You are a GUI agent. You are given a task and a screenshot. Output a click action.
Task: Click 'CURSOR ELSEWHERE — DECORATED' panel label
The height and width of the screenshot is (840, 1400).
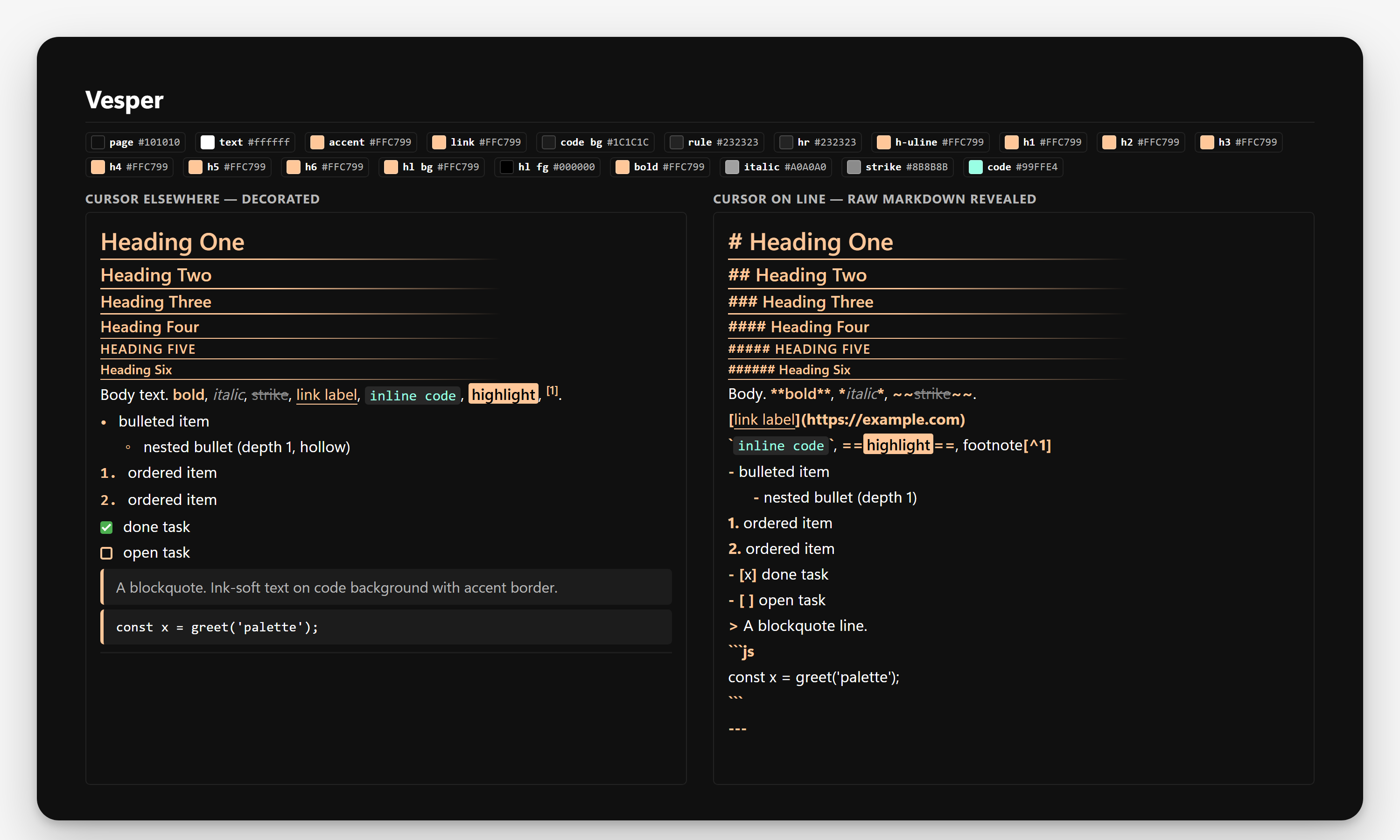coord(203,199)
